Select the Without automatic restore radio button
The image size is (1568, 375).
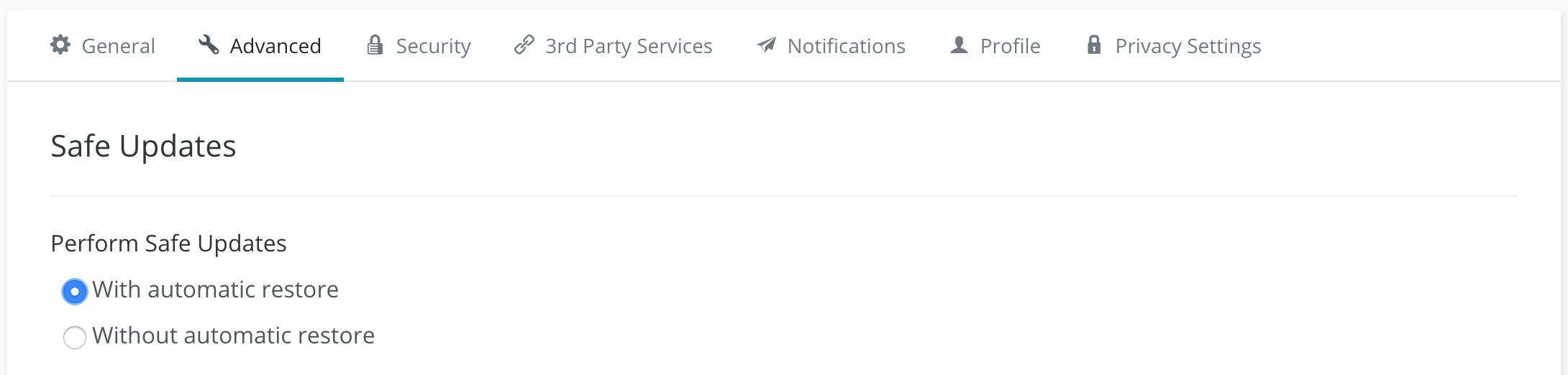coord(75,337)
